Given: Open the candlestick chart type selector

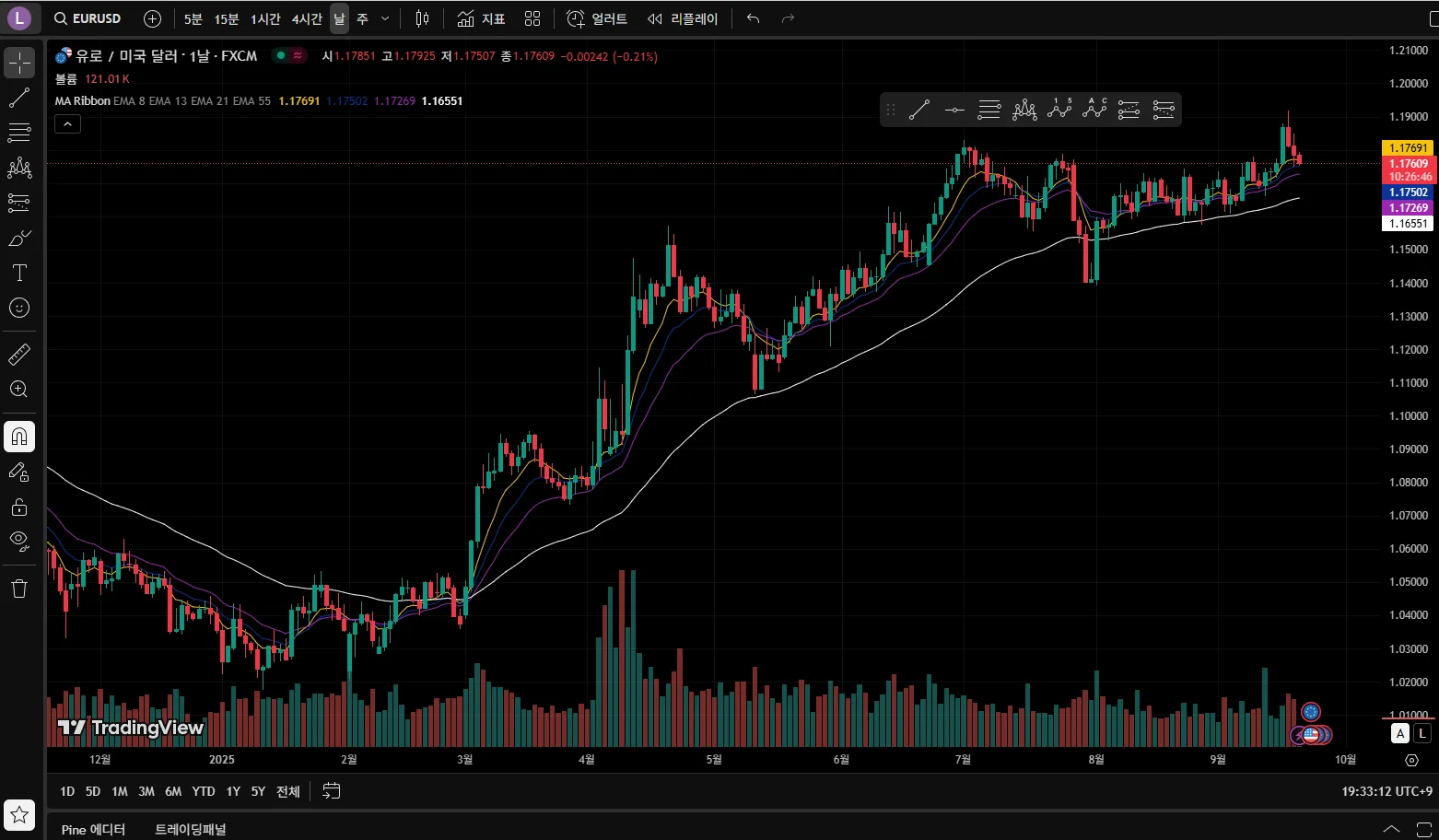Looking at the screenshot, I should coord(422,18).
